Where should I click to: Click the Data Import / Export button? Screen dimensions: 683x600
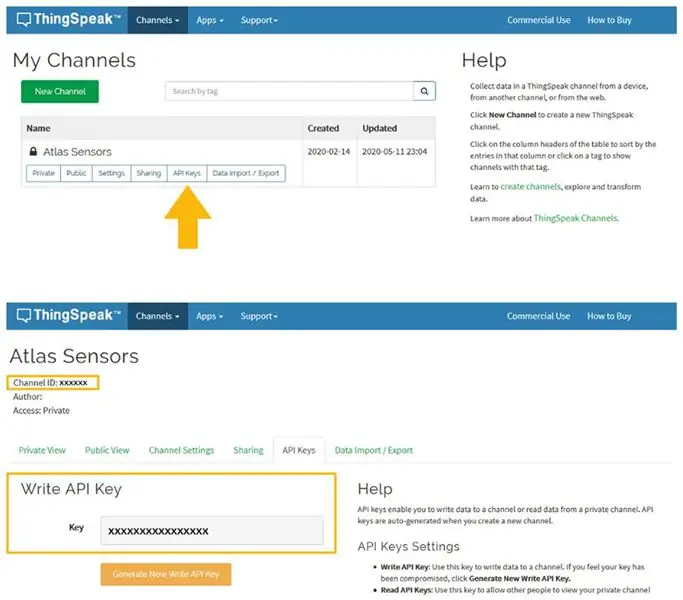click(x=246, y=173)
